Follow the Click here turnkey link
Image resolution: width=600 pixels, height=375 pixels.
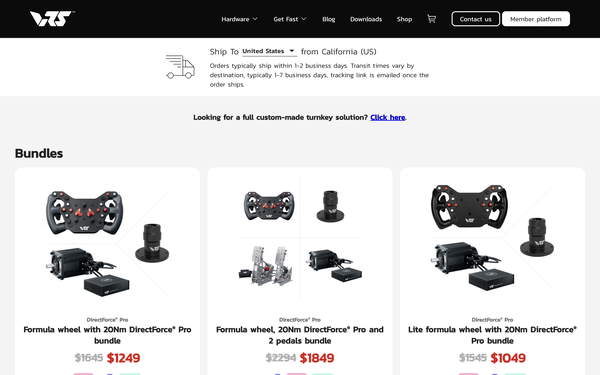[x=388, y=117]
